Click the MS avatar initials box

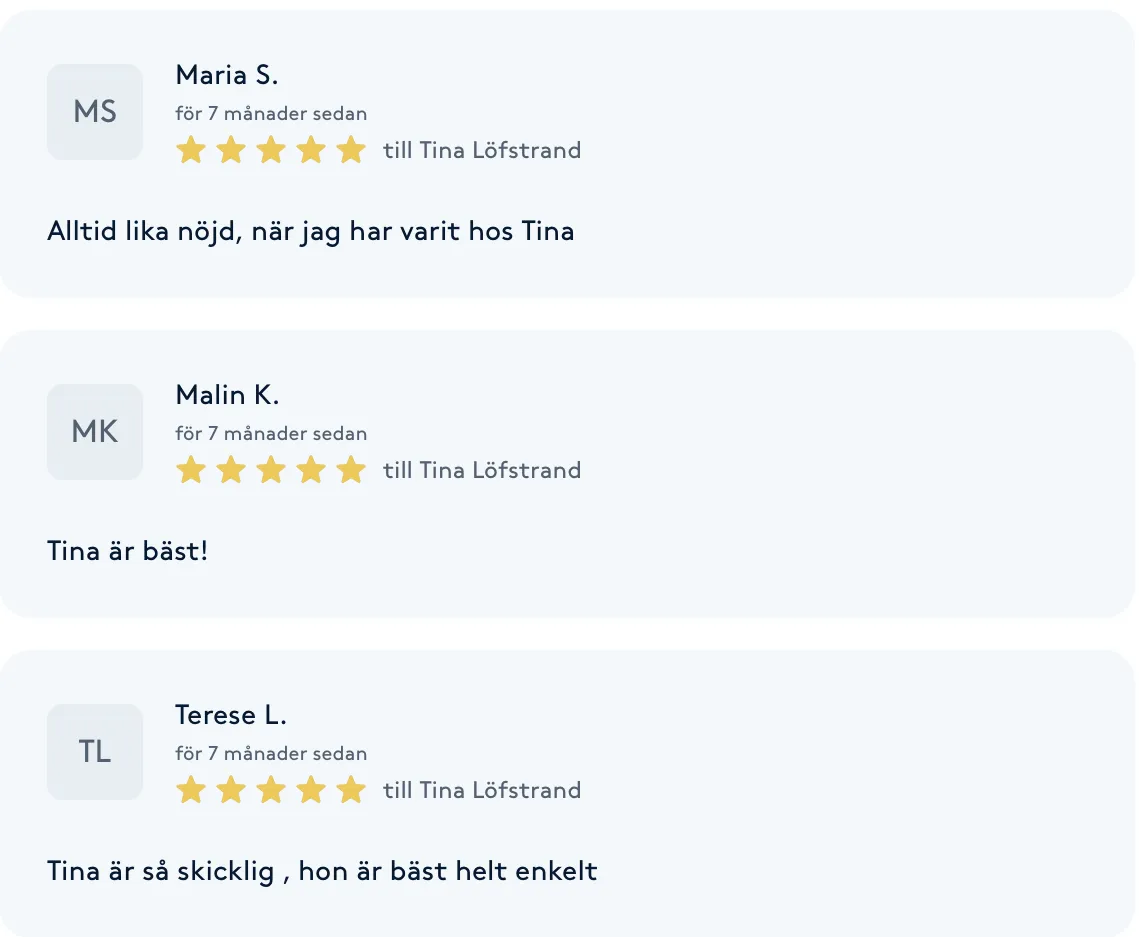[x=95, y=112]
